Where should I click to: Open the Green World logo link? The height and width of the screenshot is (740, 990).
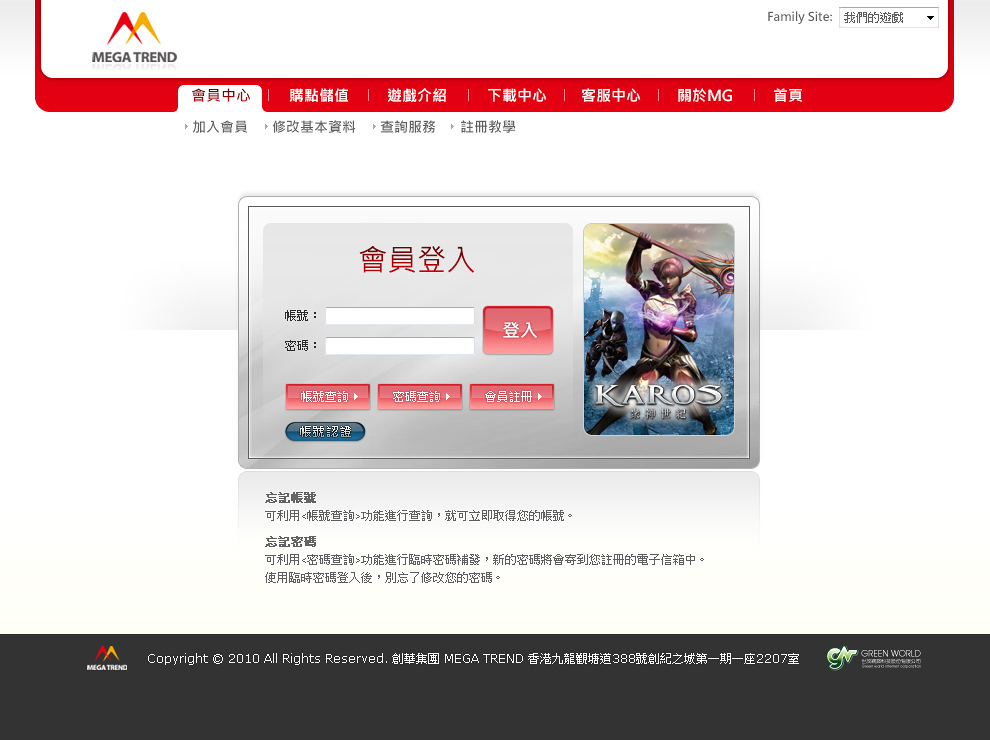pos(874,658)
